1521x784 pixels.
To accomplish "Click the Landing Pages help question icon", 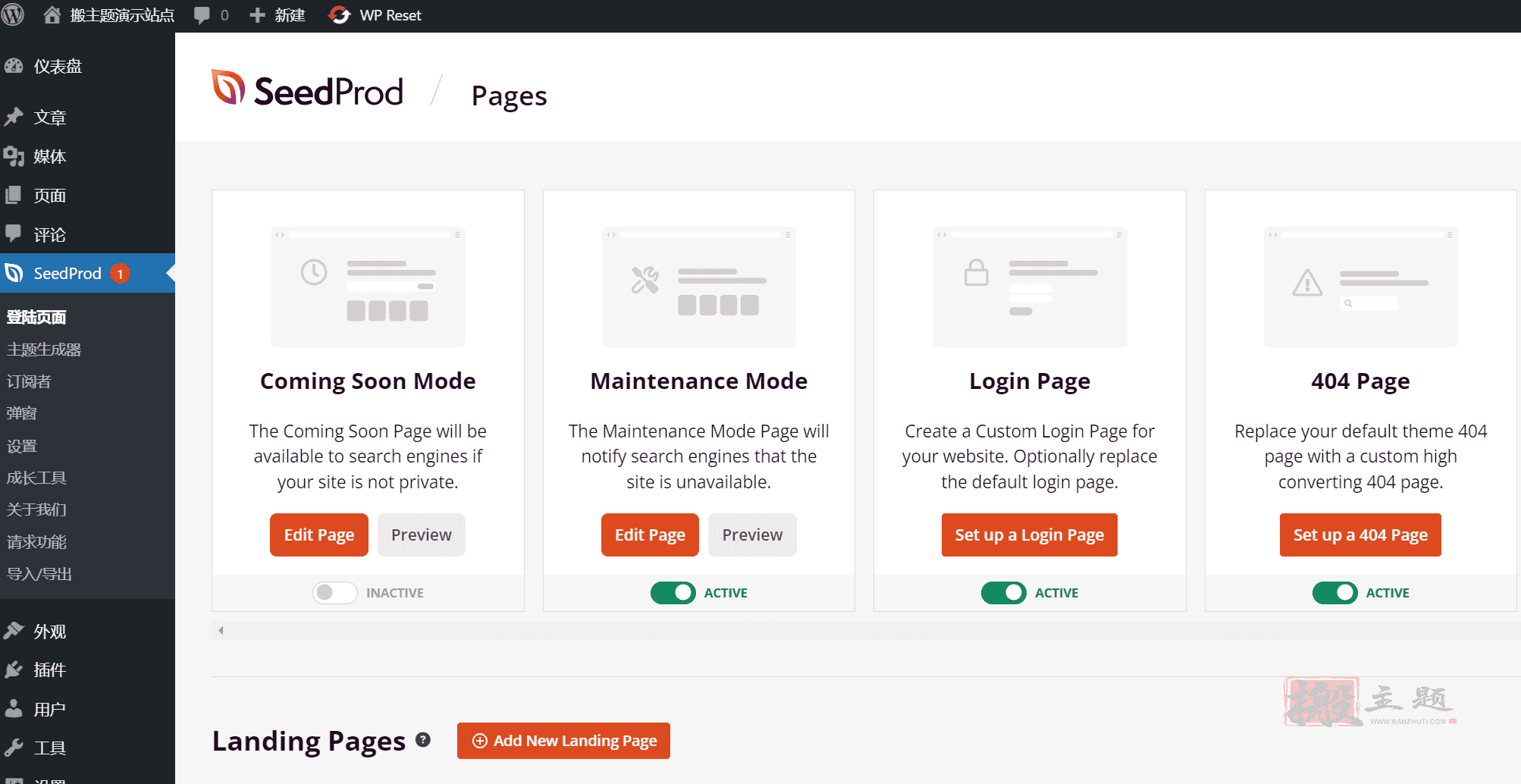I will [423, 740].
